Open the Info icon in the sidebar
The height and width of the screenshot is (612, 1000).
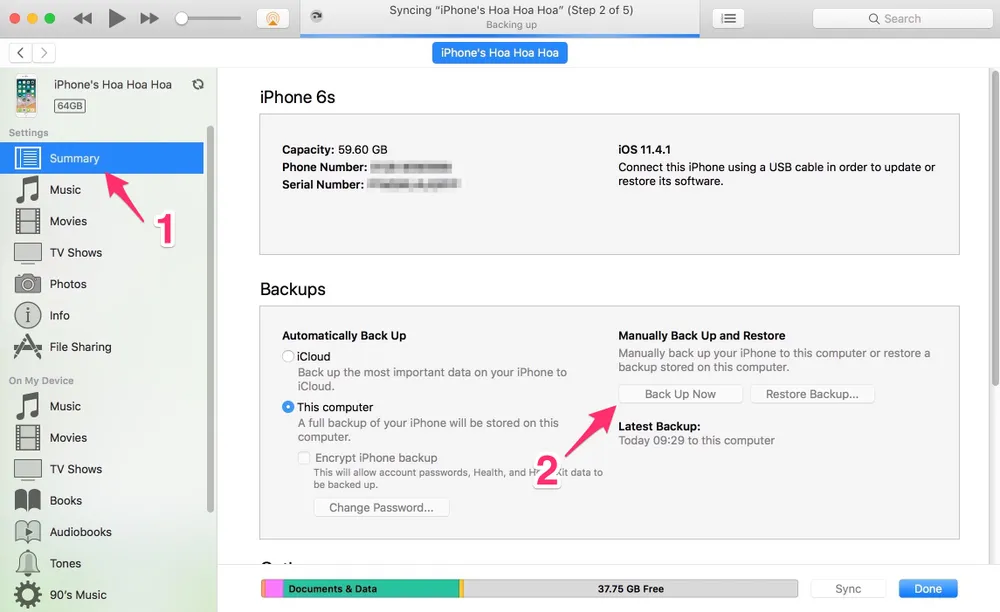tap(27, 315)
